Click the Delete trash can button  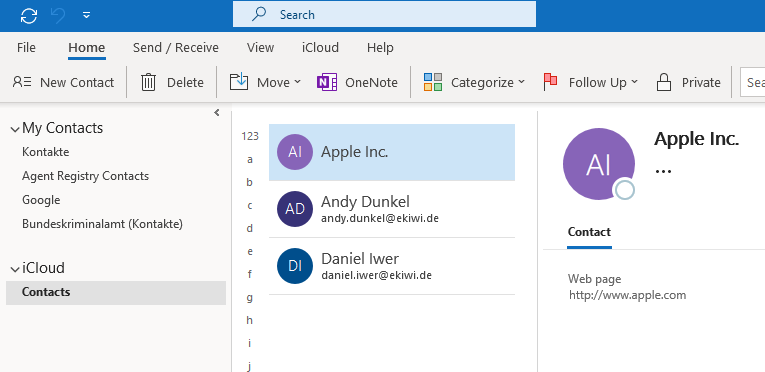pyautogui.click(x=172, y=83)
